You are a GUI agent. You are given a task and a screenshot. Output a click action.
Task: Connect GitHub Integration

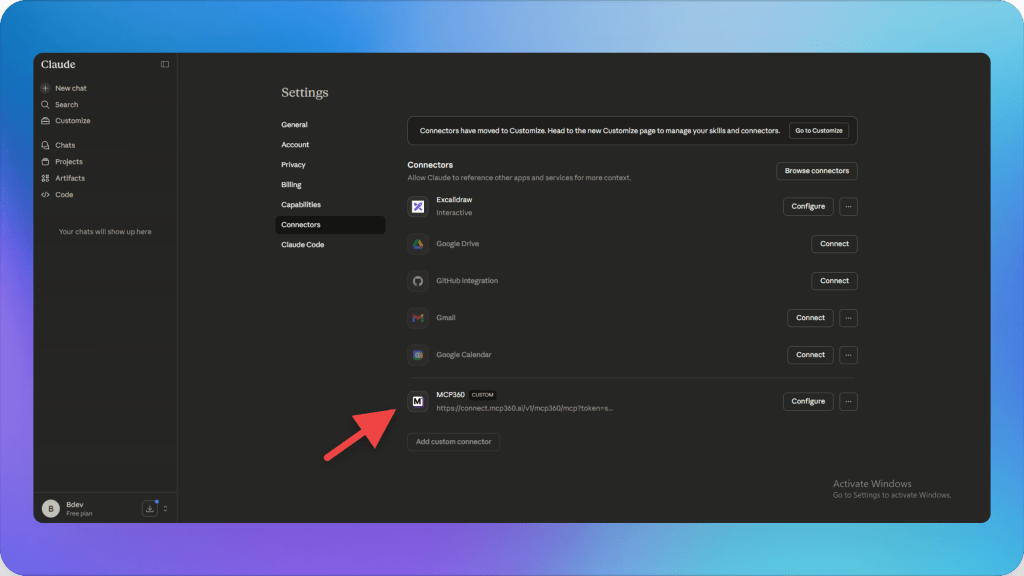pos(834,281)
